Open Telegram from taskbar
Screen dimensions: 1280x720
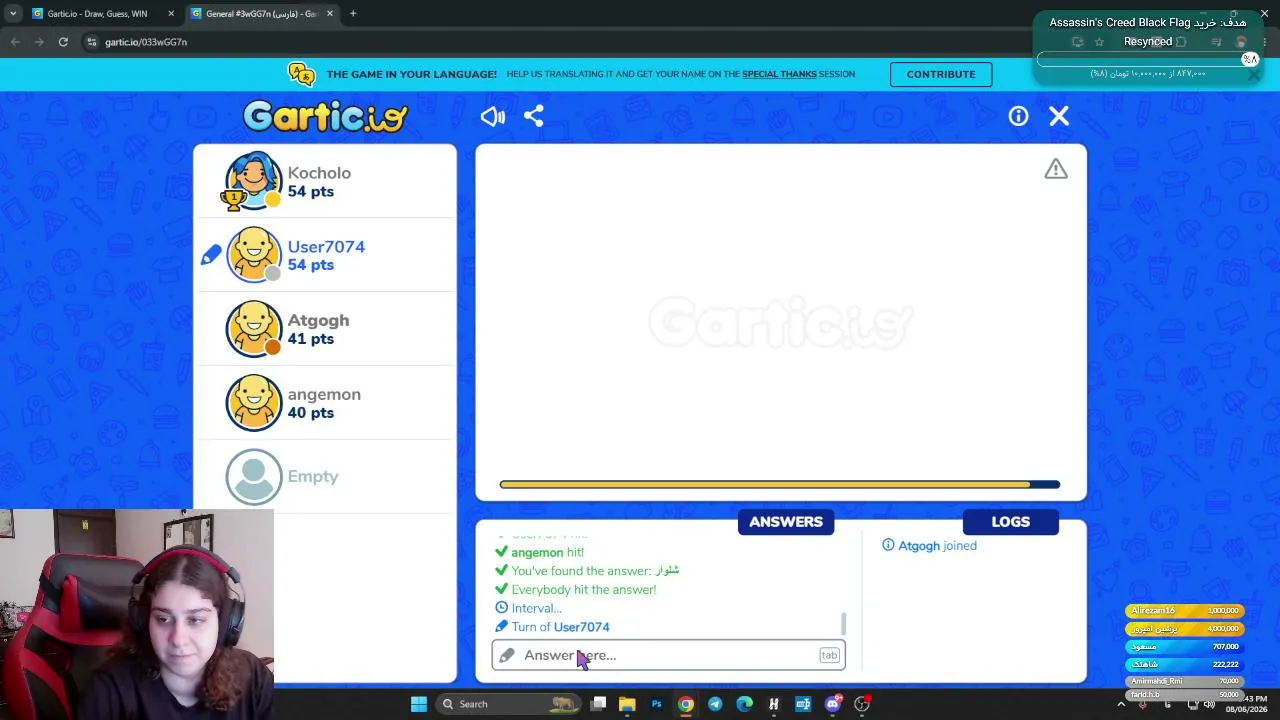[x=715, y=704]
